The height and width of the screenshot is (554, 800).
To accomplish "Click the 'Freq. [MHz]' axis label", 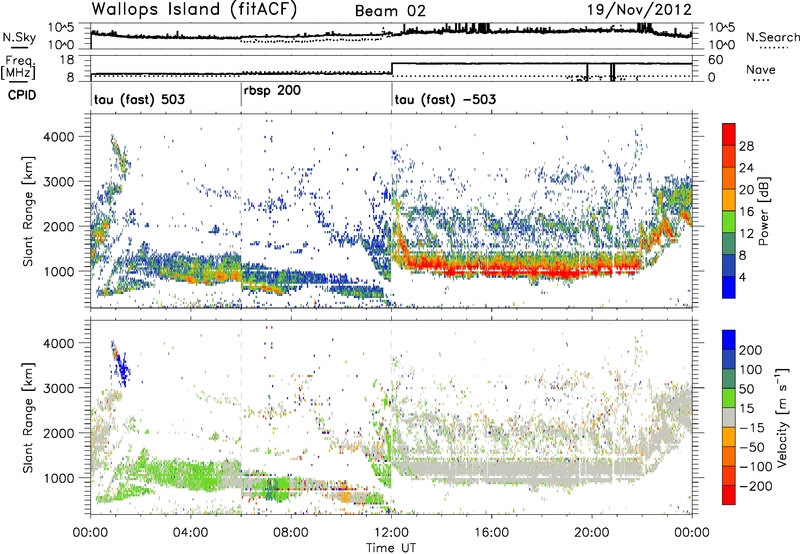I will 18,68.
